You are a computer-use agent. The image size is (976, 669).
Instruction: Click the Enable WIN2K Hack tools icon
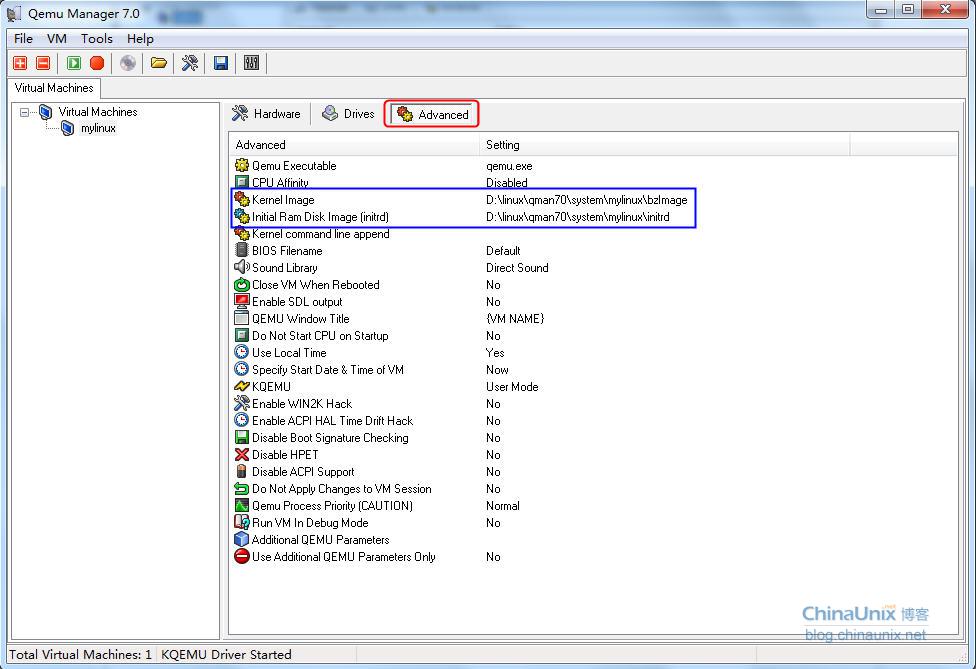point(242,403)
